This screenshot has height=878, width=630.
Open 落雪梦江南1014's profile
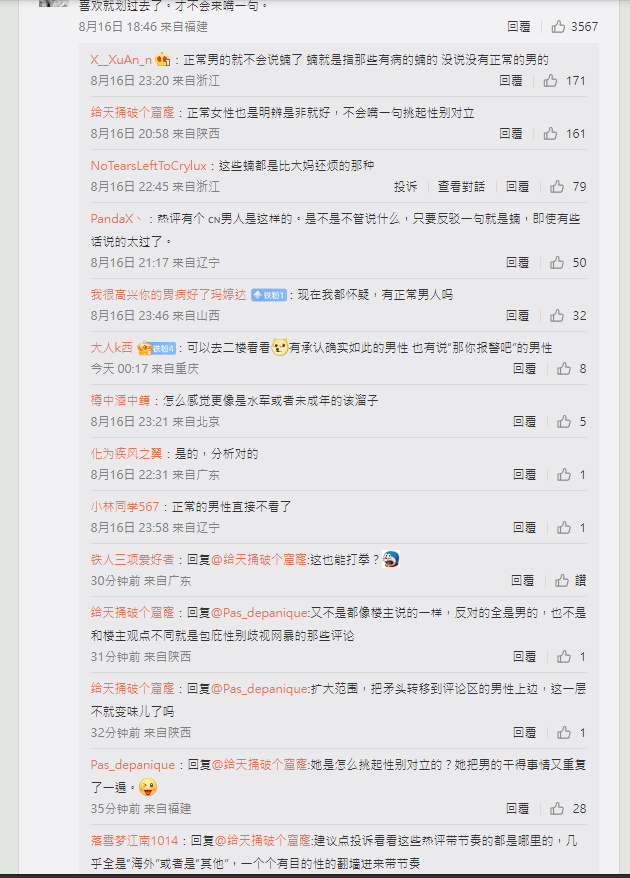(x=134, y=840)
